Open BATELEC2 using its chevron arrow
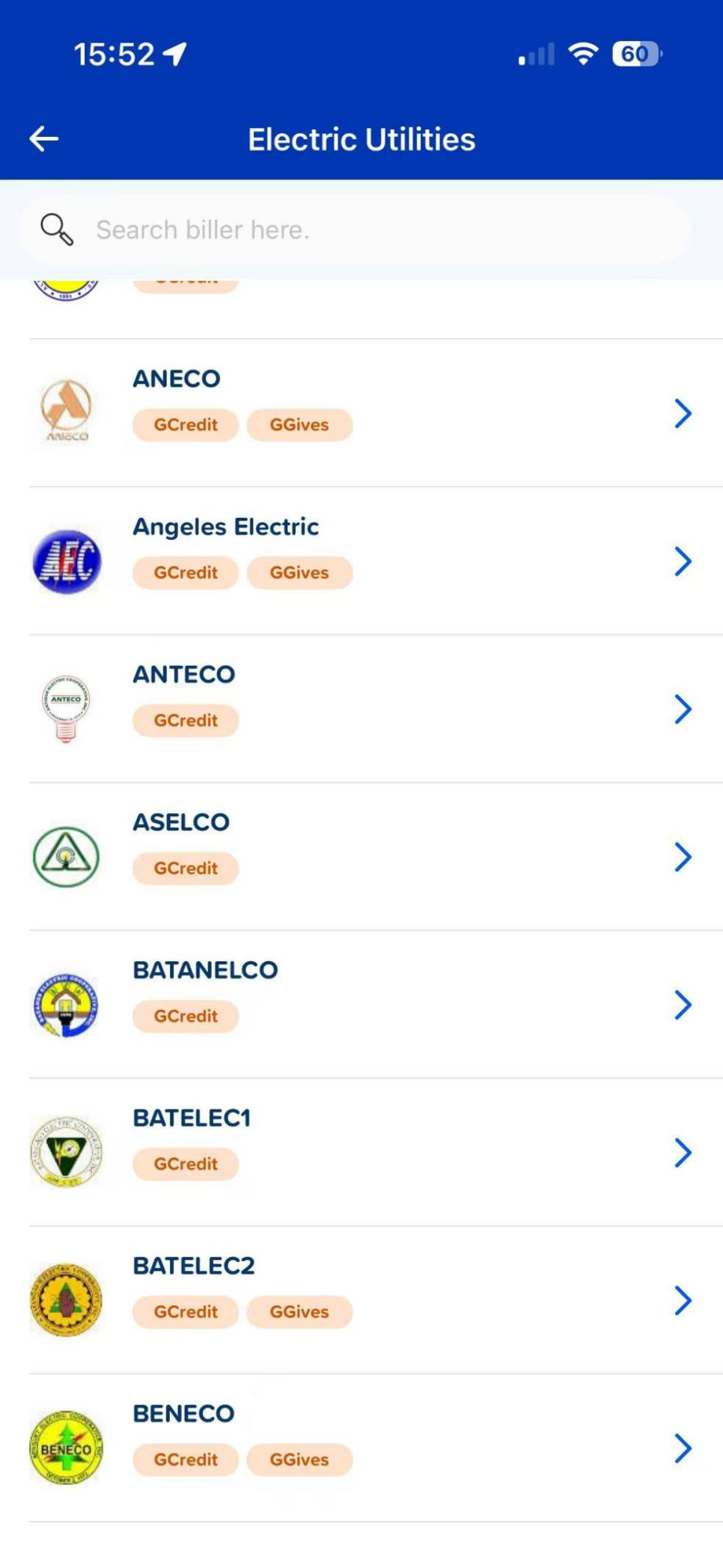This screenshot has width=723, height=1568. tap(682, 1300)
